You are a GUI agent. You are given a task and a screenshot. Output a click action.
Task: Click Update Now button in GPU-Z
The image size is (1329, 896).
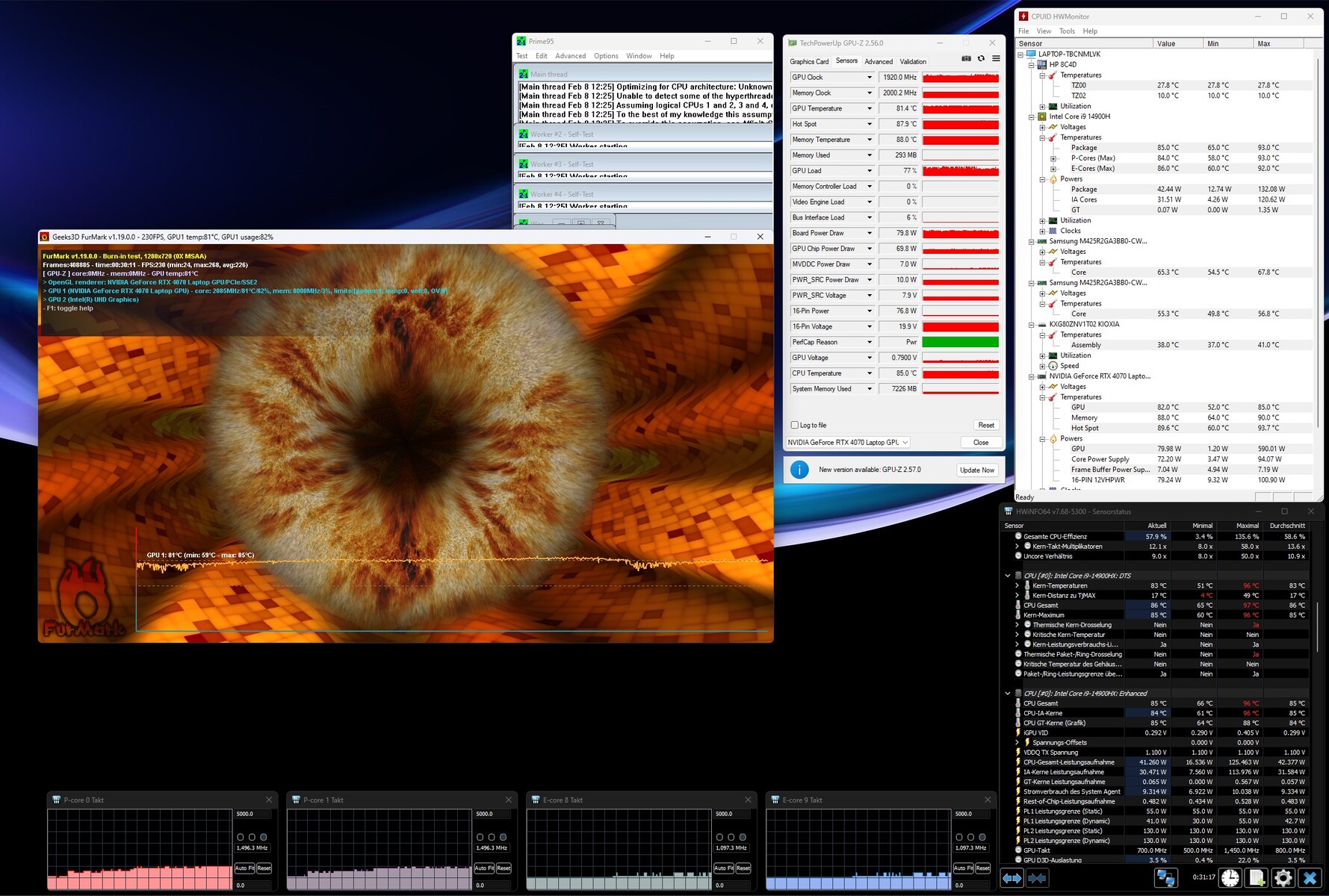click(x=977, y=470)
